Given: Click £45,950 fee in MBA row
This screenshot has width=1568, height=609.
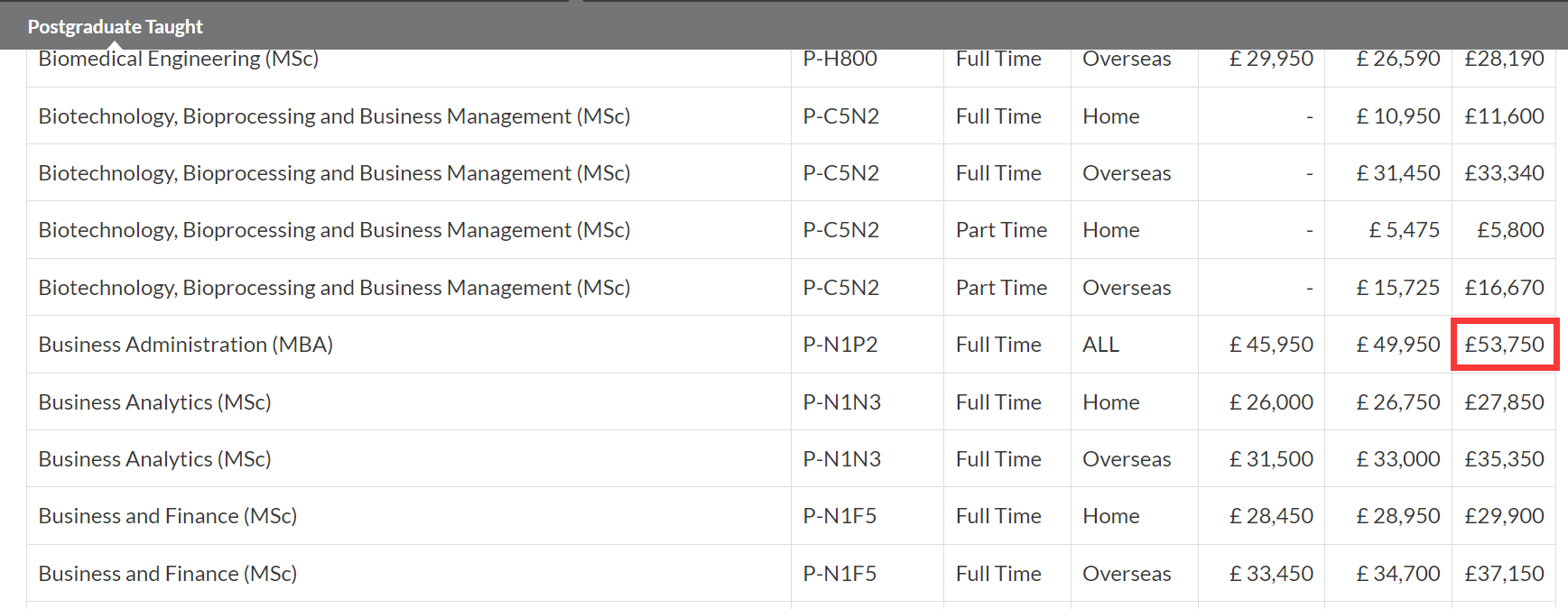Looking at the screenshot, I should click(x=1271, y=345).
